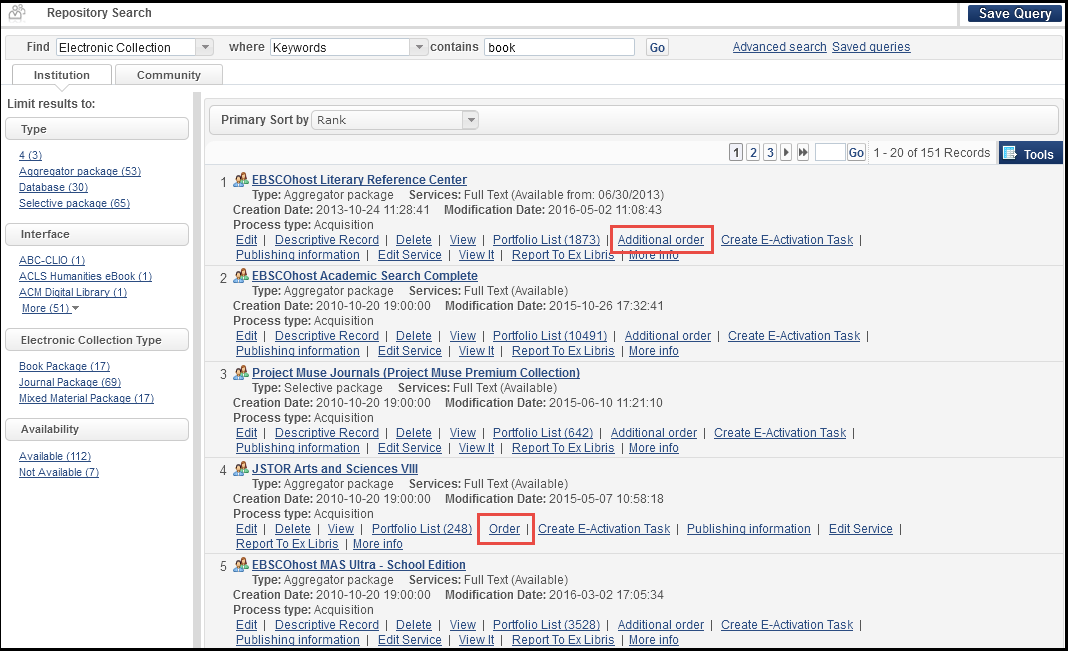Open the Find Electronic Collection dropdown
Image resolution: width=1068 pixels, height=651 pixels.
(x=205, y=47)
